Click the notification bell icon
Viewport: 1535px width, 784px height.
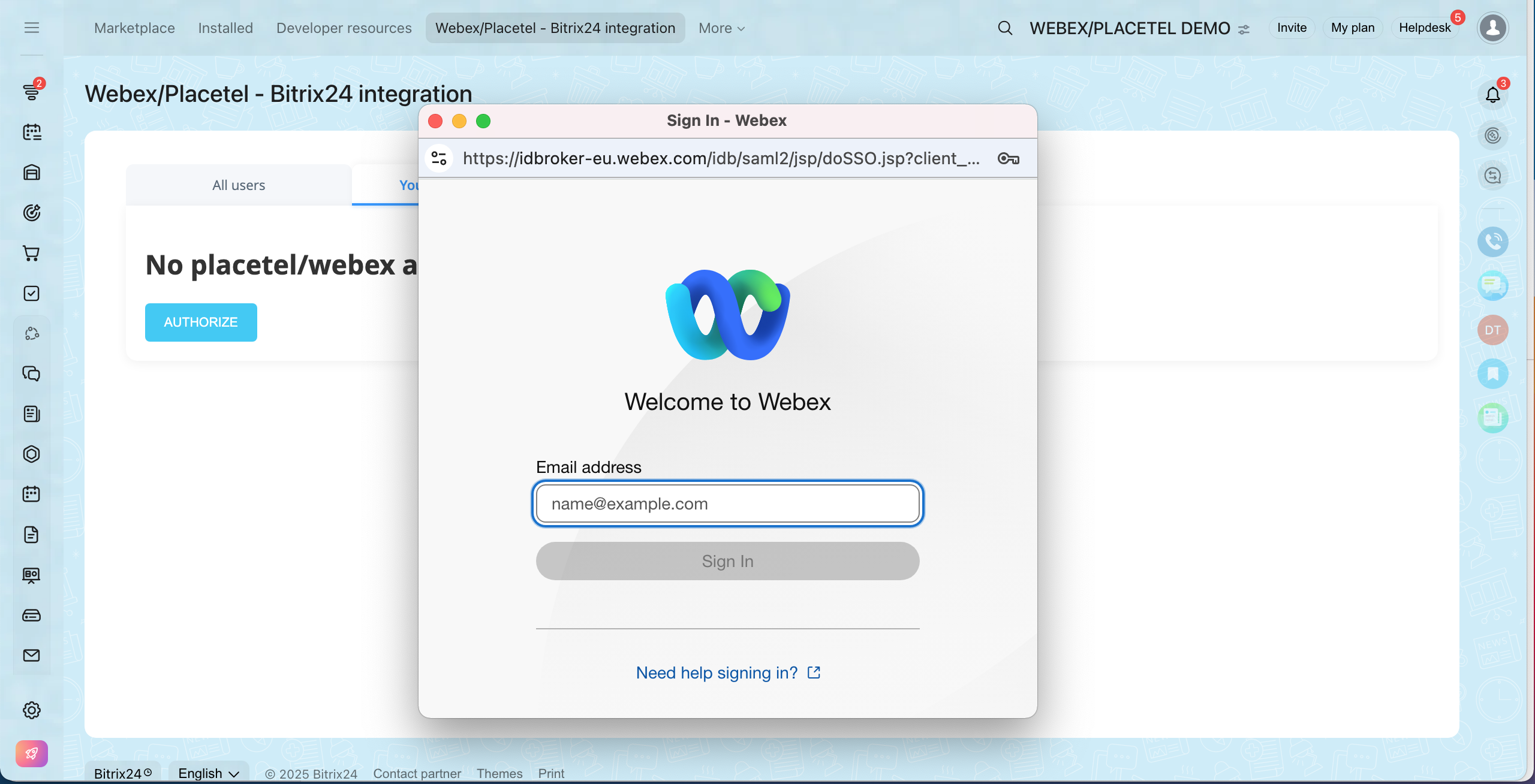pos(1492,95)
